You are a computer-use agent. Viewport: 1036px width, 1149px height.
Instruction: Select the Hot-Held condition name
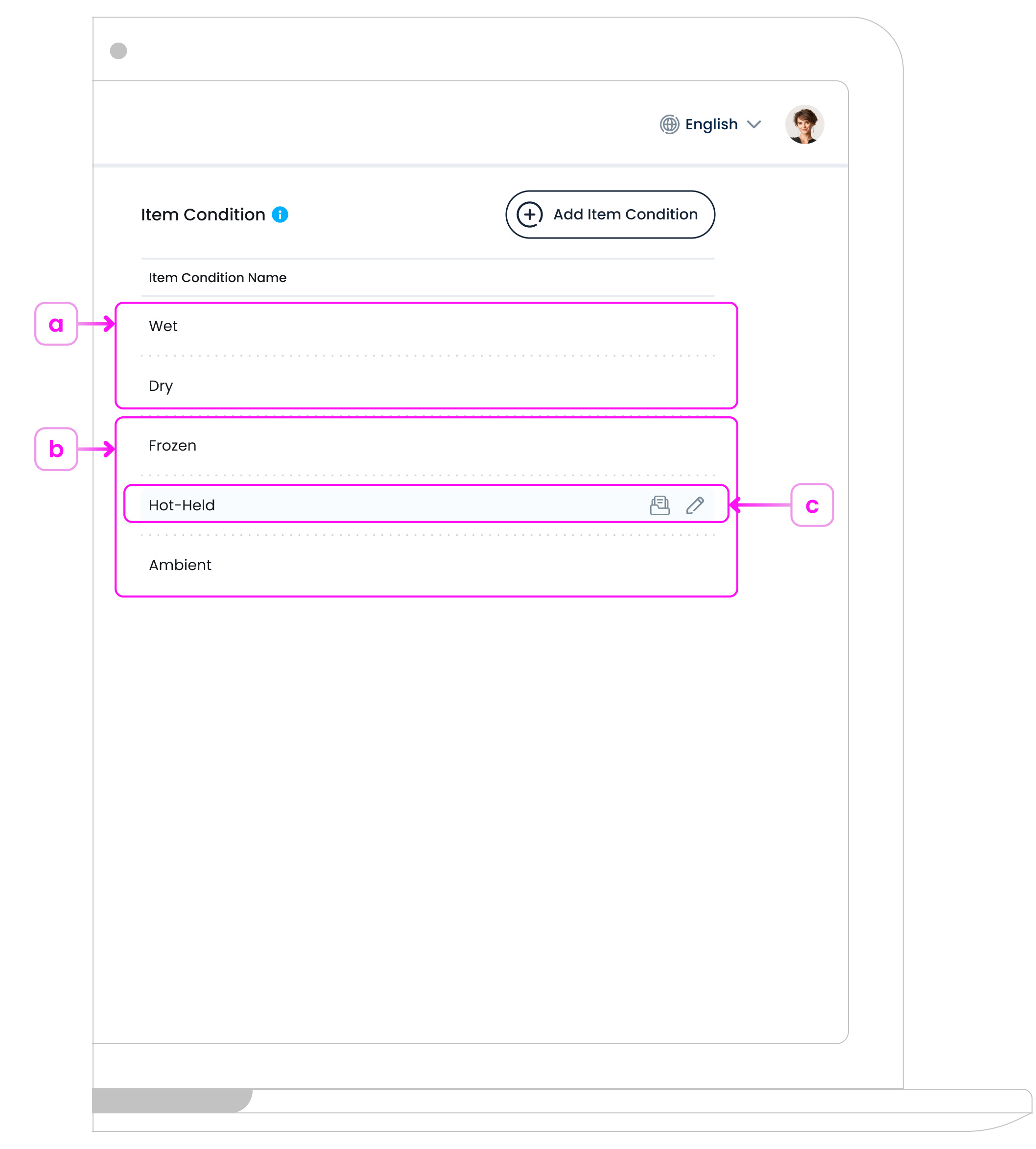(x=182, y=505)
